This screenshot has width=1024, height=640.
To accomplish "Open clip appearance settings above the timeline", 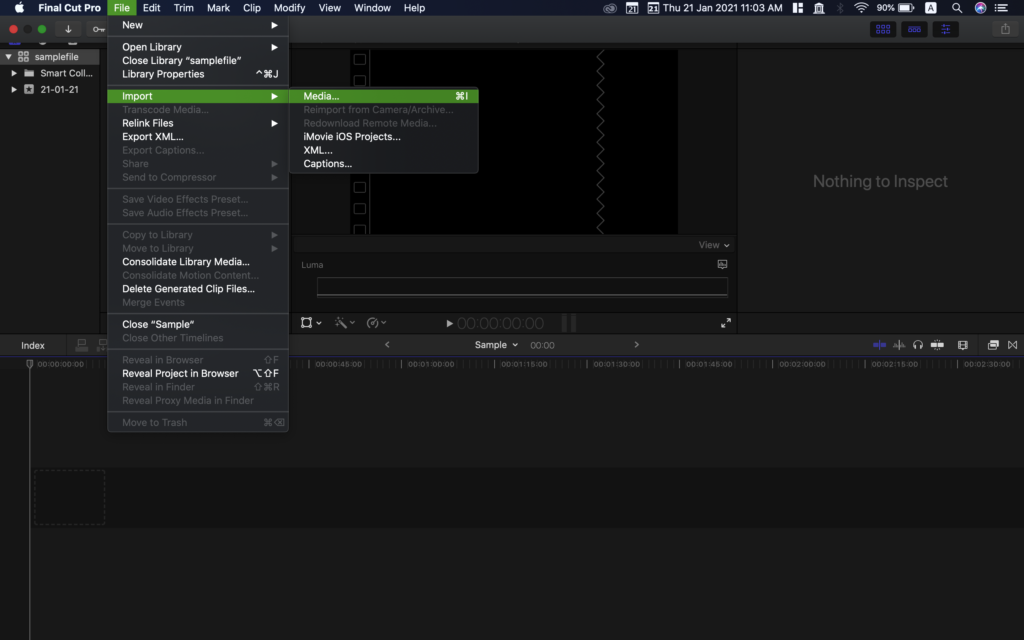I will tap(962, 344).
